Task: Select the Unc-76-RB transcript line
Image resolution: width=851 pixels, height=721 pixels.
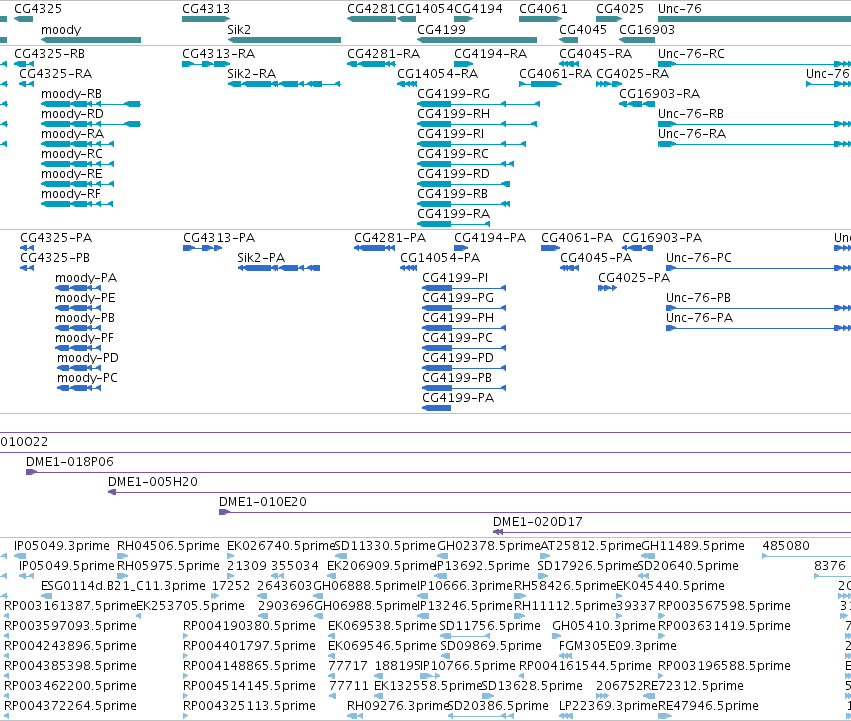Action: point(754,124)
